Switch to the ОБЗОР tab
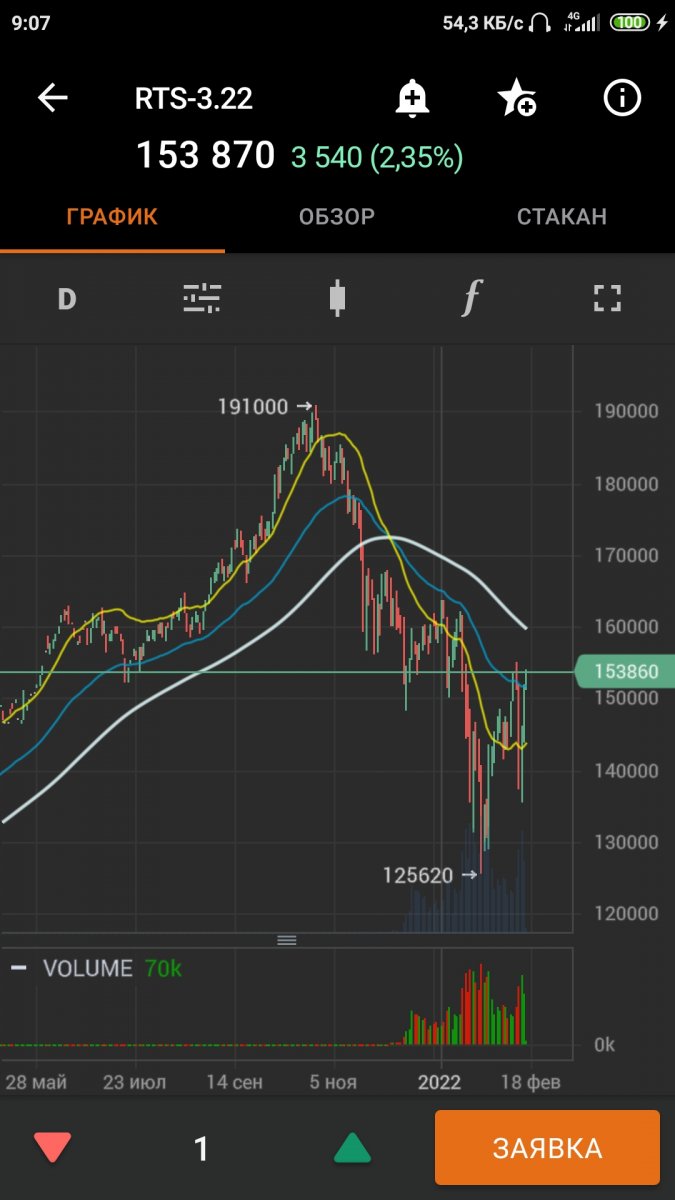The height and width of the screenshot is (1200, 675). point(337,217)
